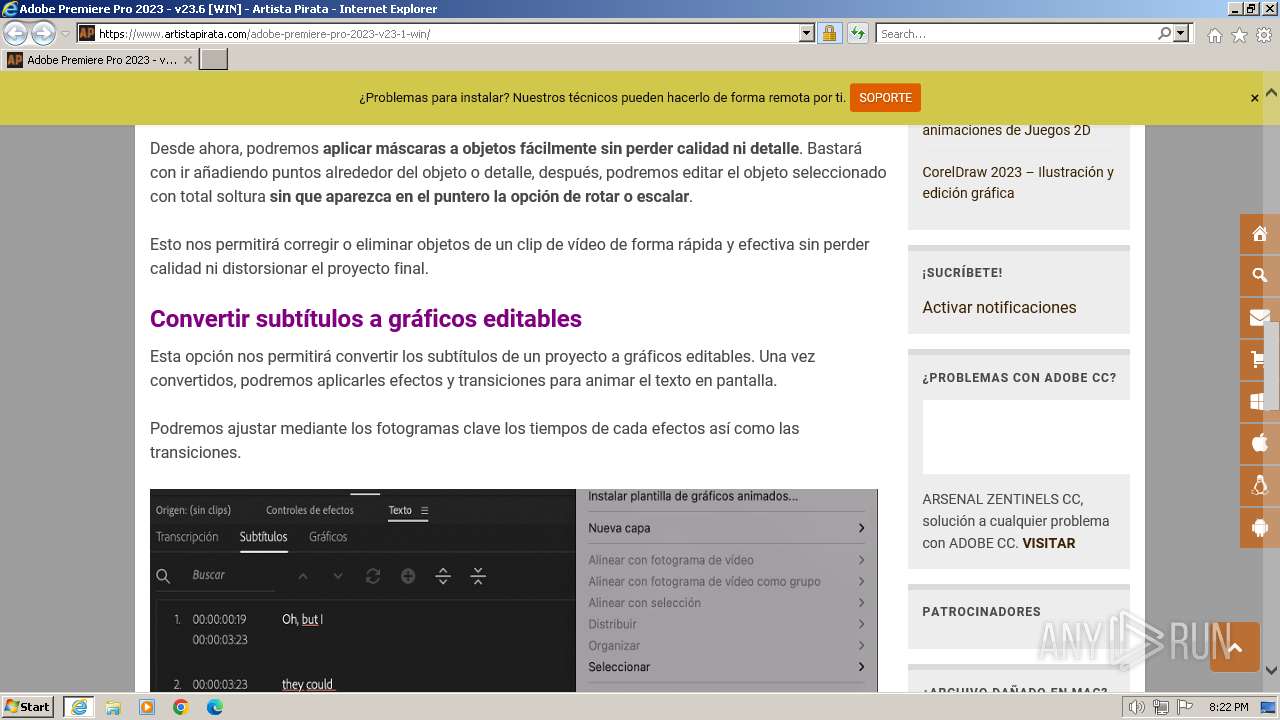Expand the Seleccionar submenu arrow in the image
The width and height of the screenshot is (1280, 720).
861,667
